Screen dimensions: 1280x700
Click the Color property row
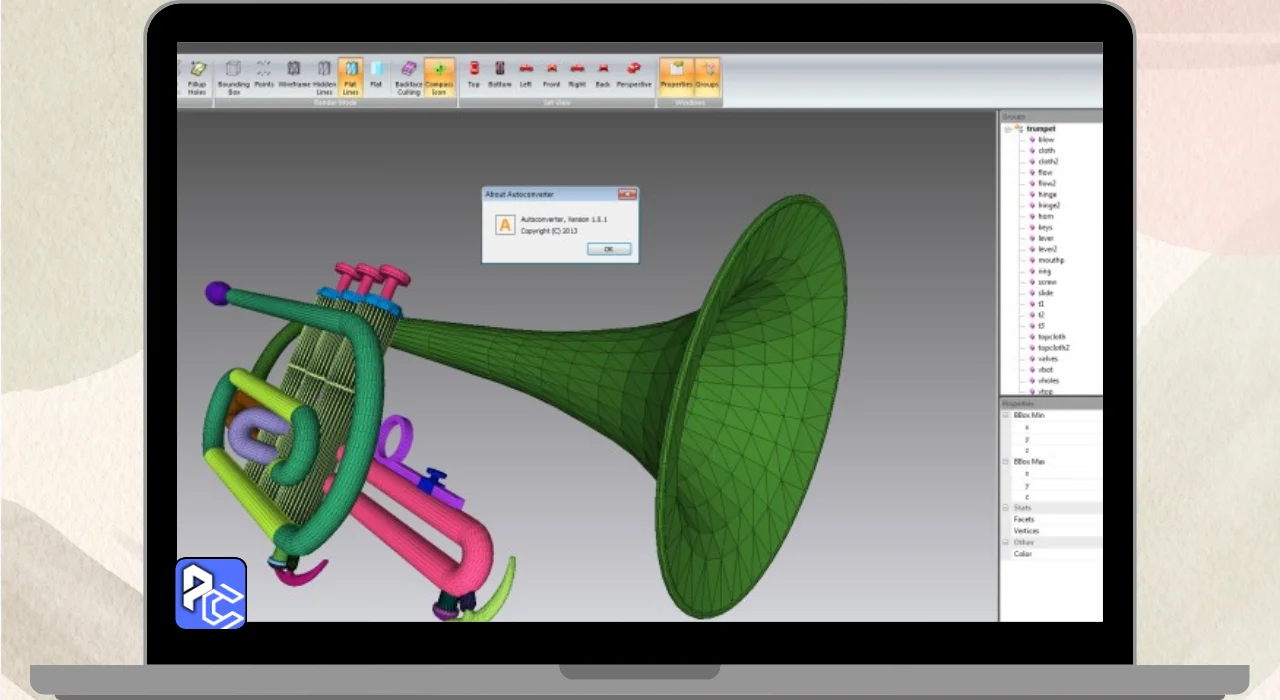pyautogui.click(x=1023, y=554)
